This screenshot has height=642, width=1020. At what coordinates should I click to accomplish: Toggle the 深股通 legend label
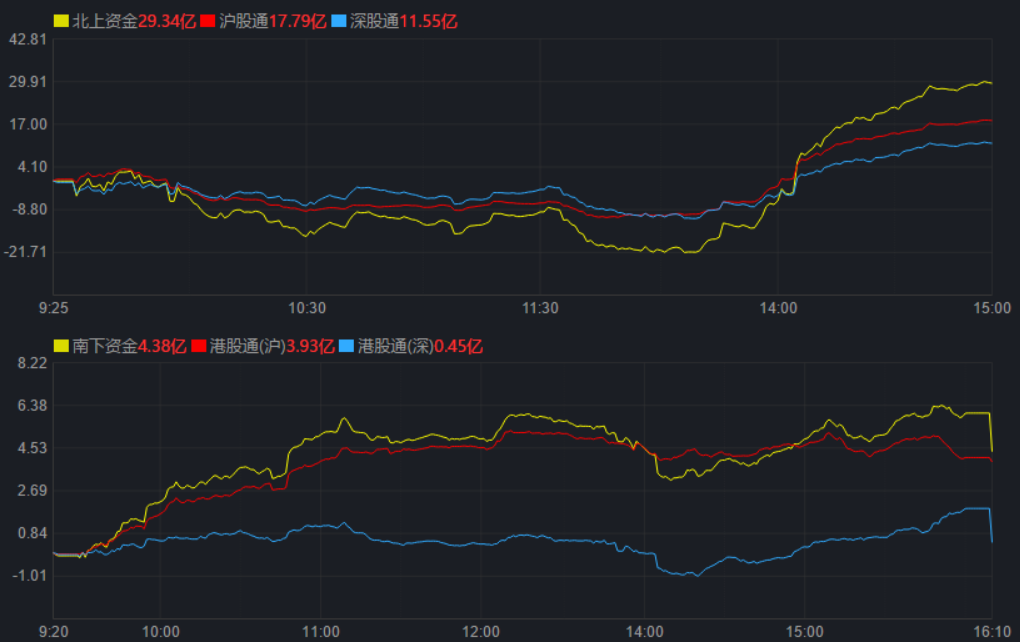pyautogui.click(x=374, y=20)
